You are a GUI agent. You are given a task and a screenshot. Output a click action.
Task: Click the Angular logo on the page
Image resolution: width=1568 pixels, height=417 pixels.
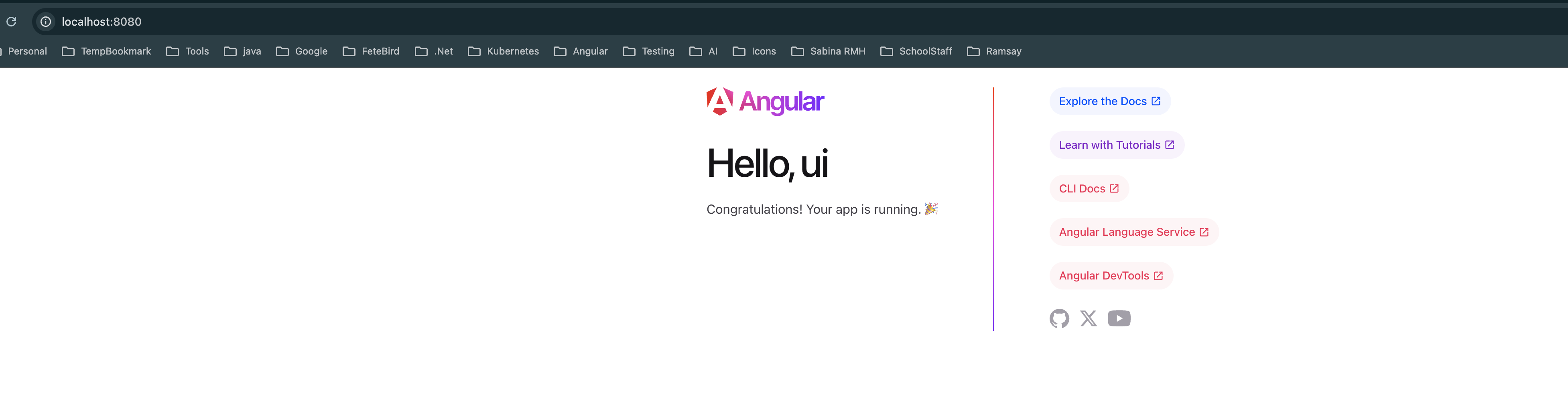click(x=765, y=101)
